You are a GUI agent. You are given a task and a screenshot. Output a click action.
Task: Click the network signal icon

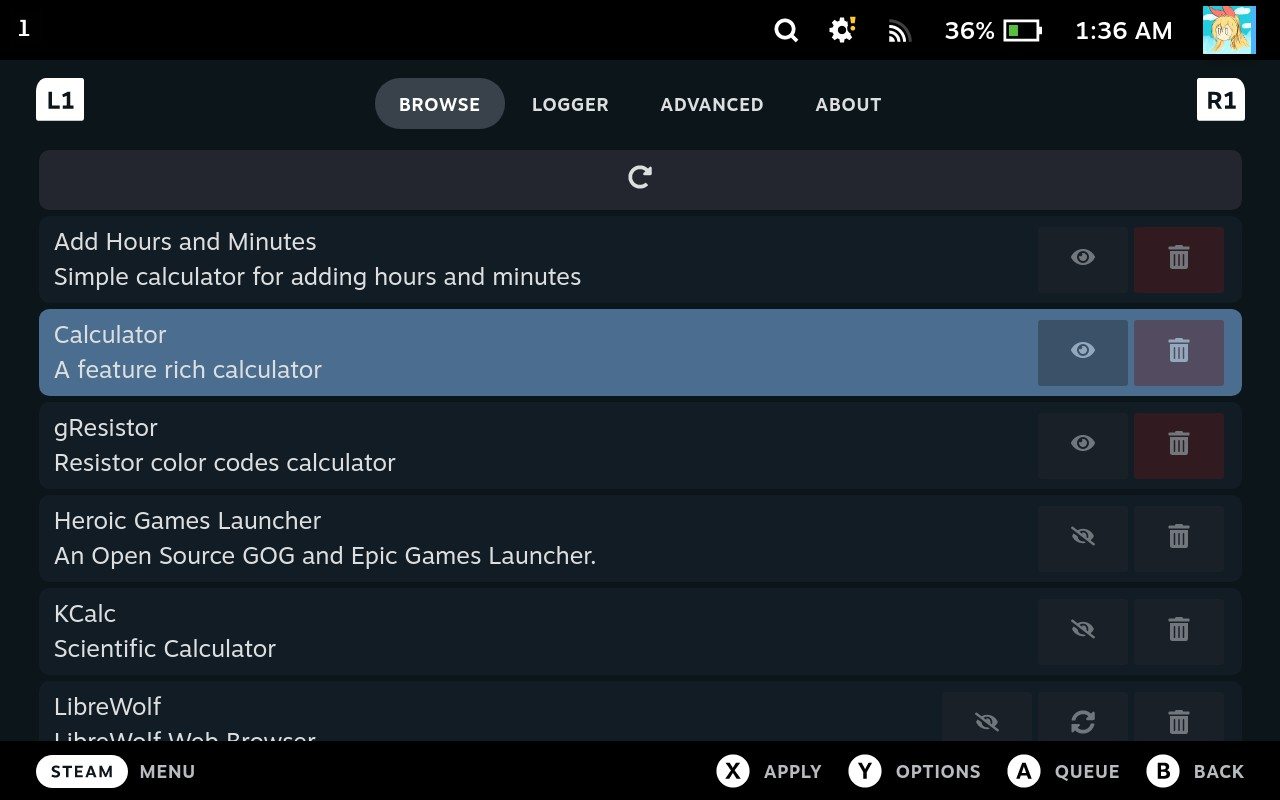point(899,32)
